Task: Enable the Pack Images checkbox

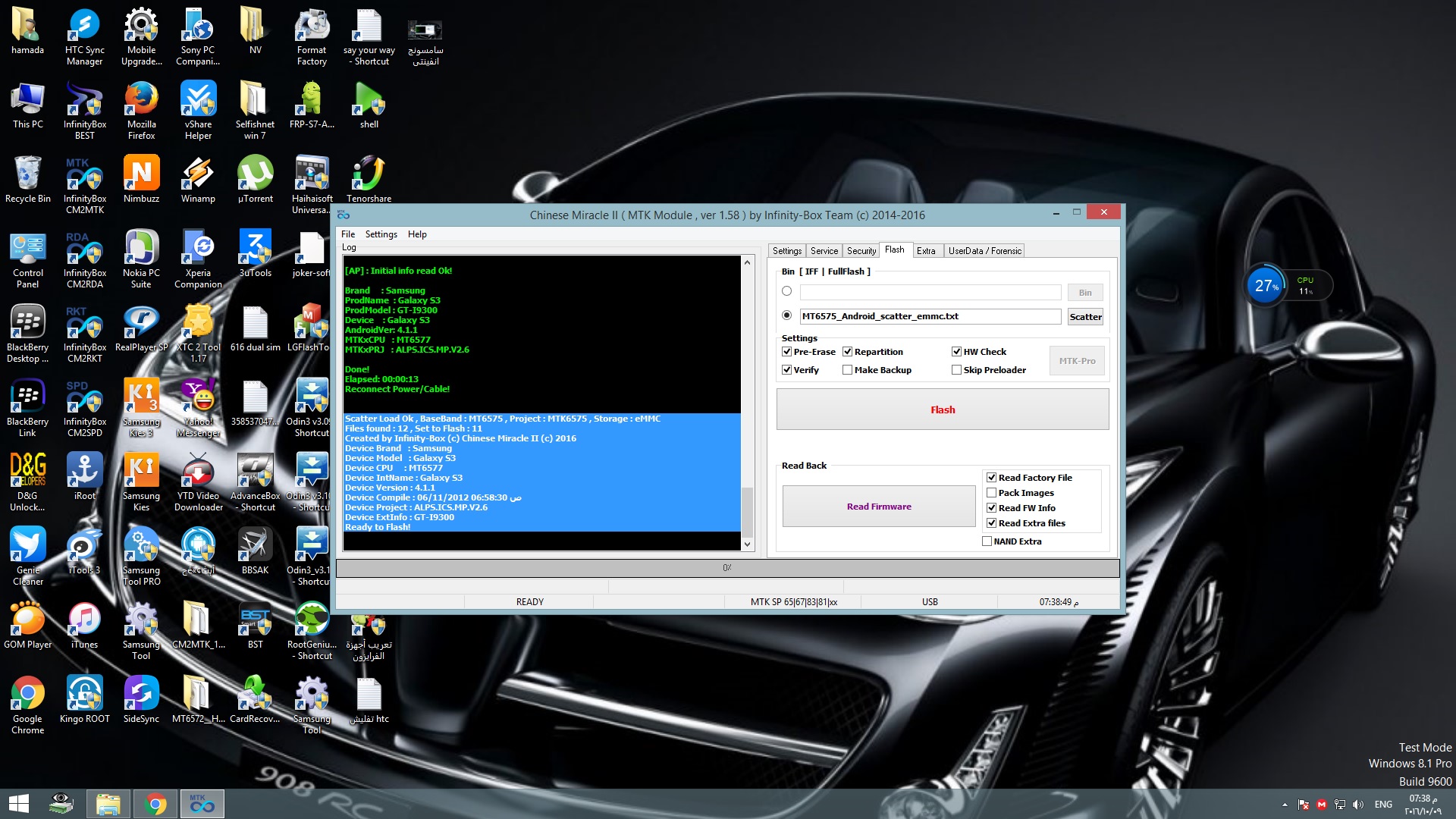Action: click(991, 493)
